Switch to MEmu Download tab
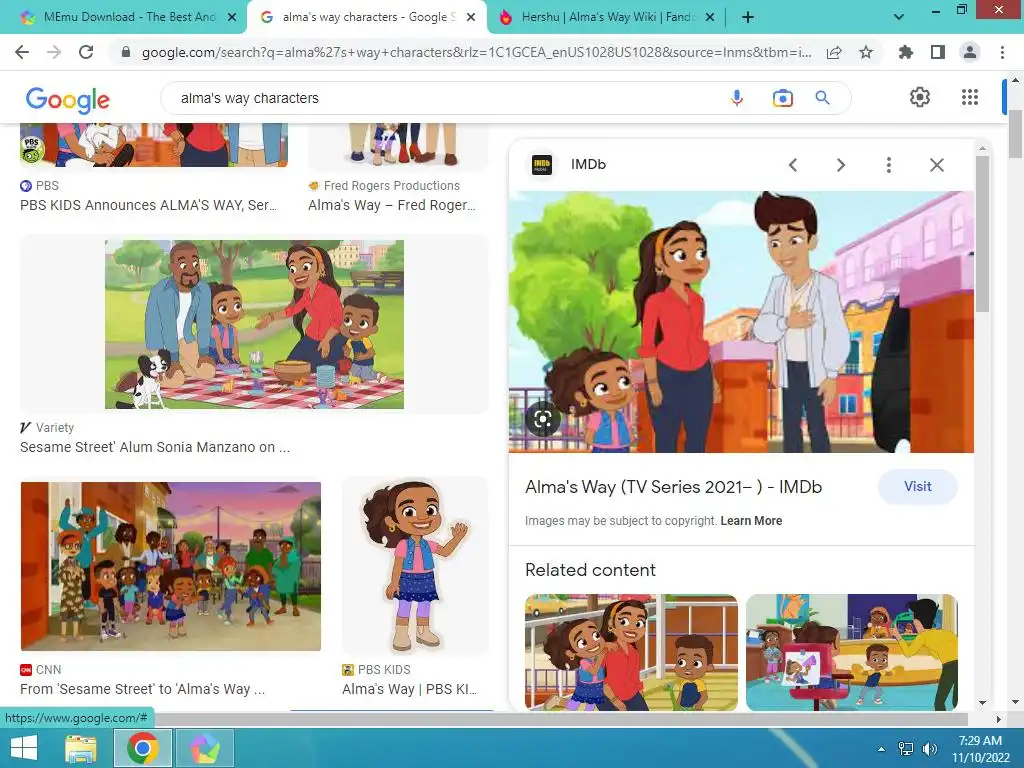The height and width of the screenshot is (768, 1024). coord(129,17)
